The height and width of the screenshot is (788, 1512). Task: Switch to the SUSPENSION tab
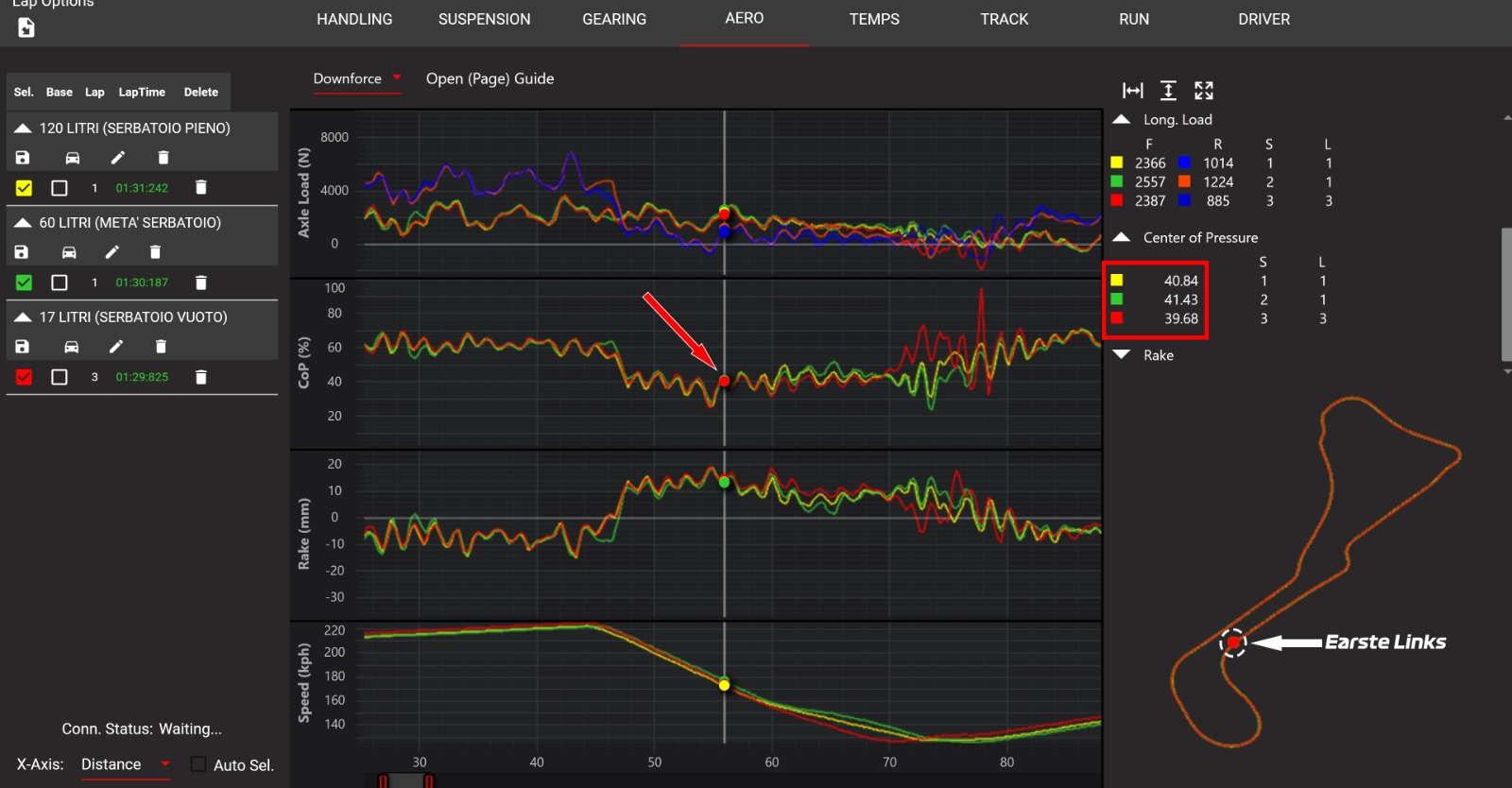[484, 19]
